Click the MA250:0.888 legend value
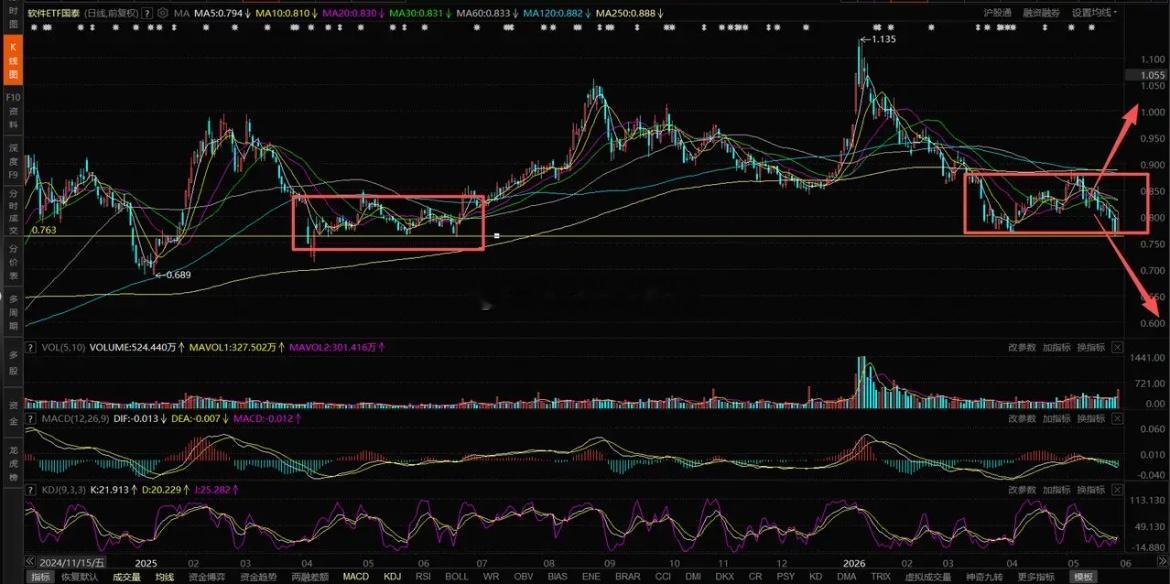The width and height of the screenshot is (1170, 584). tap(628, 13)
